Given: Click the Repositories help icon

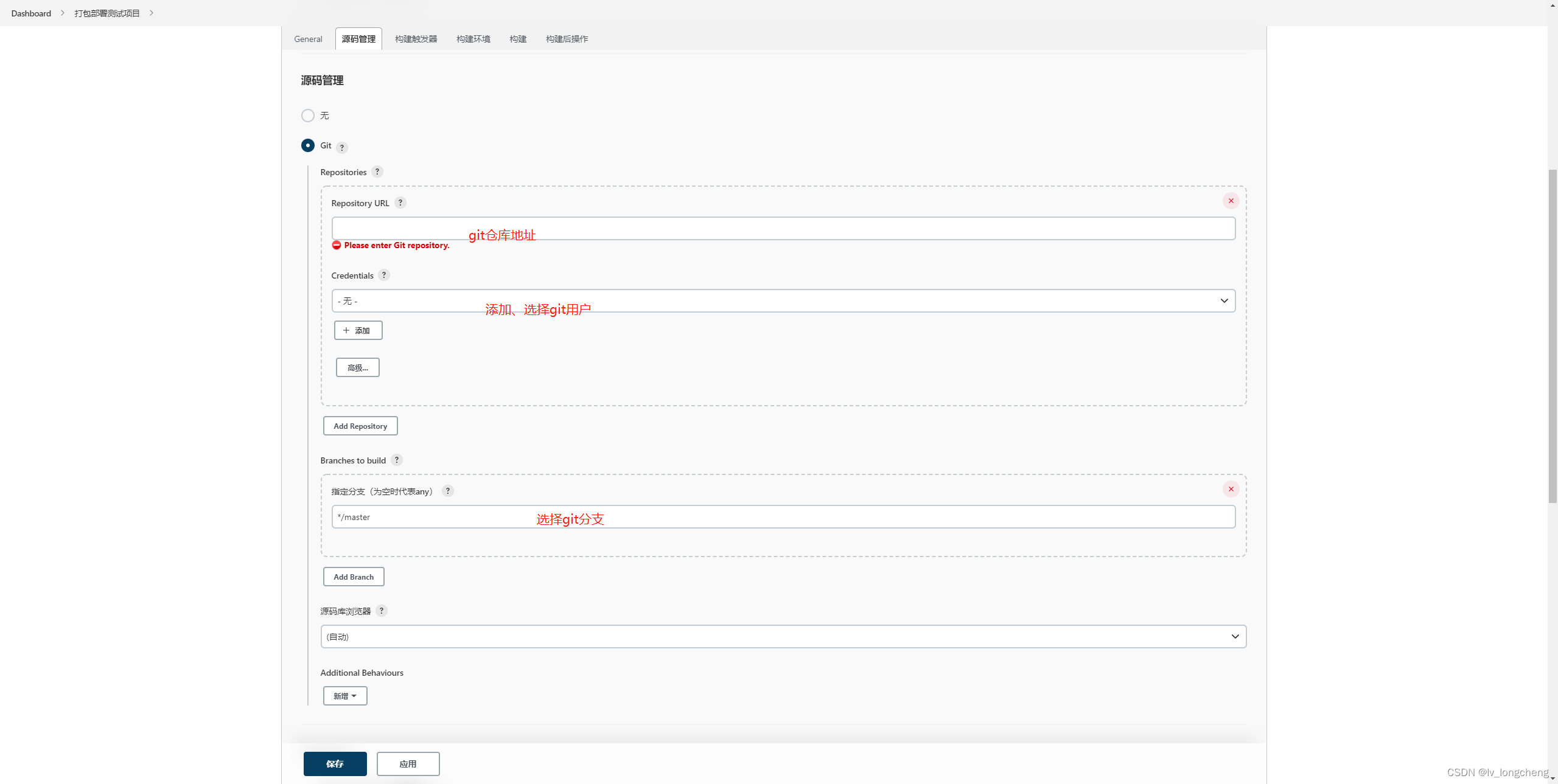Looking at the screenshot, I should point(377,172).
